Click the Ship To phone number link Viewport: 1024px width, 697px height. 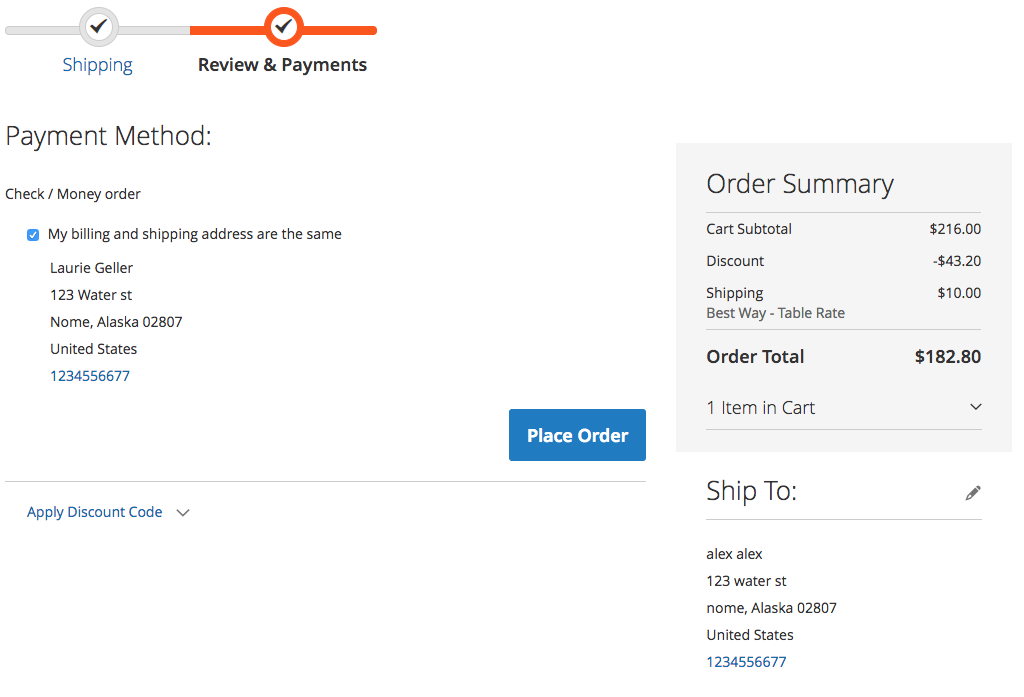pos(746,662)
